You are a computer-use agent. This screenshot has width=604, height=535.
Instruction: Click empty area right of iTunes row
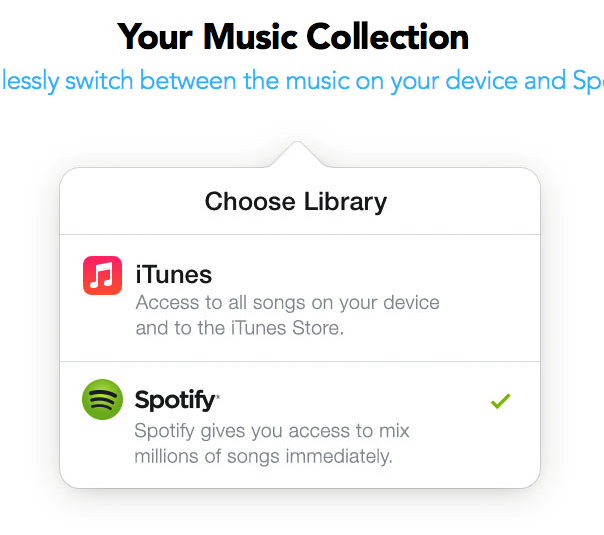pos(489,298)
